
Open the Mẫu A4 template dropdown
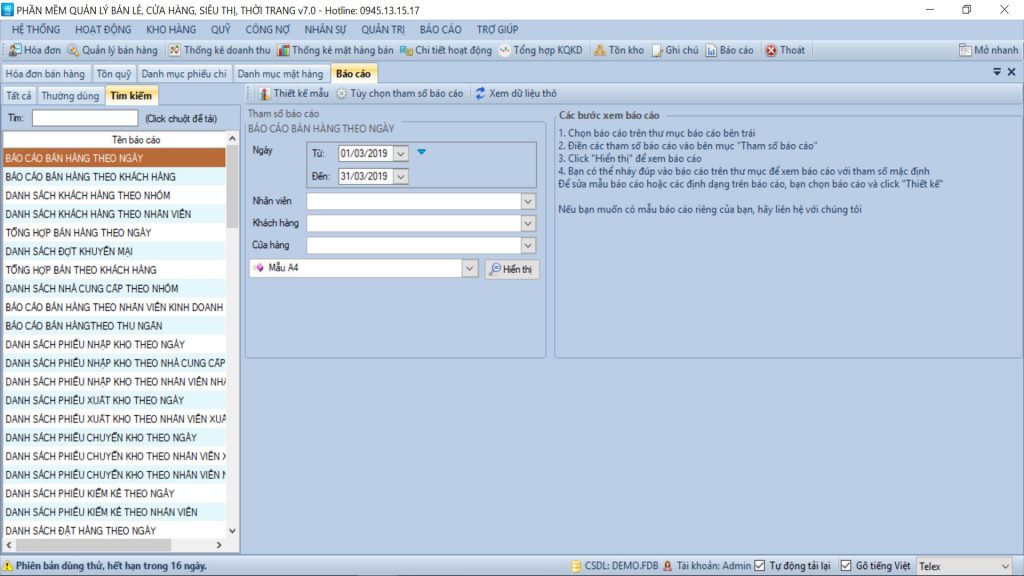469,269
